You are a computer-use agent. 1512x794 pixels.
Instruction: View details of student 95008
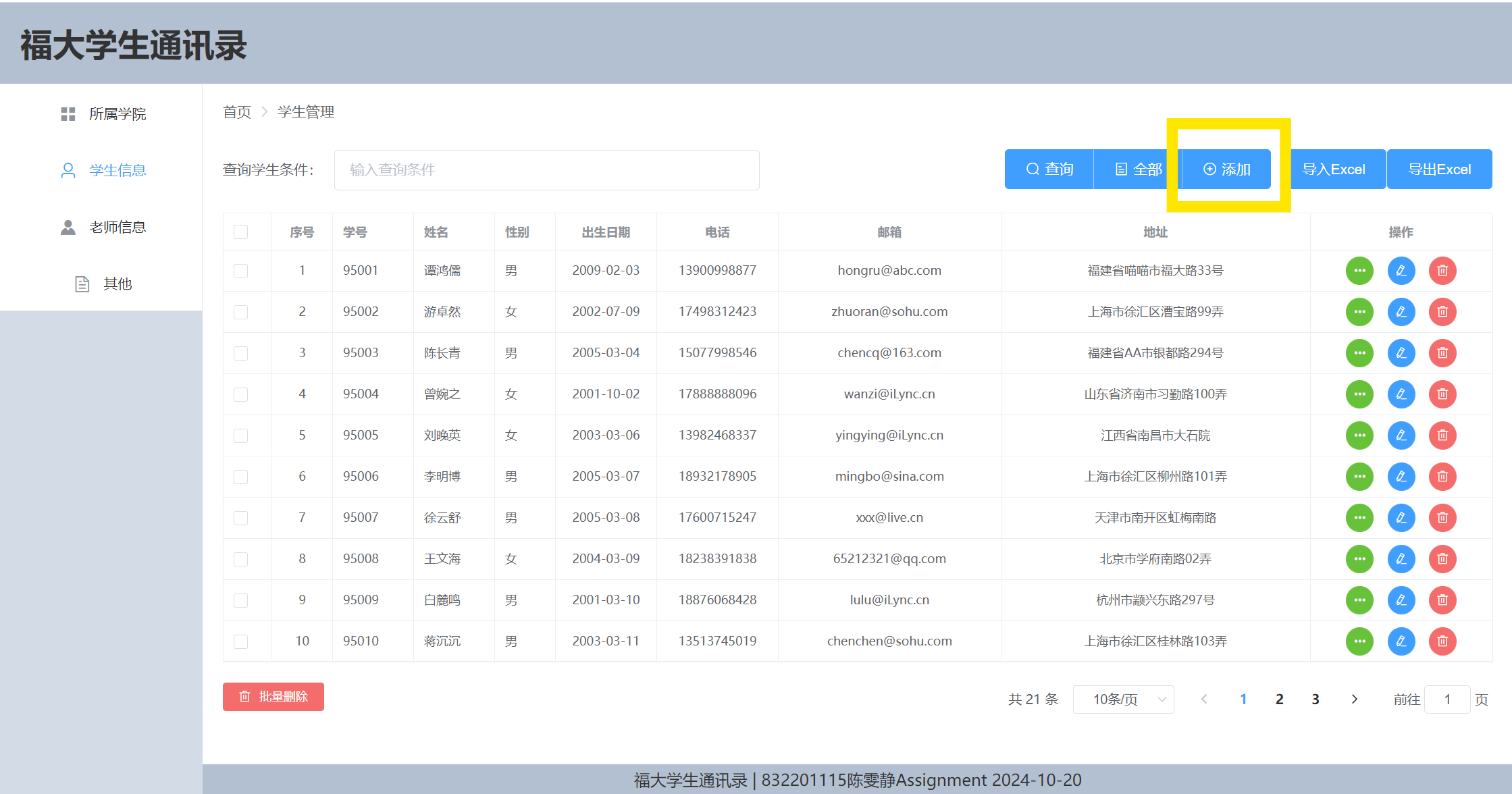point(1359,559)
